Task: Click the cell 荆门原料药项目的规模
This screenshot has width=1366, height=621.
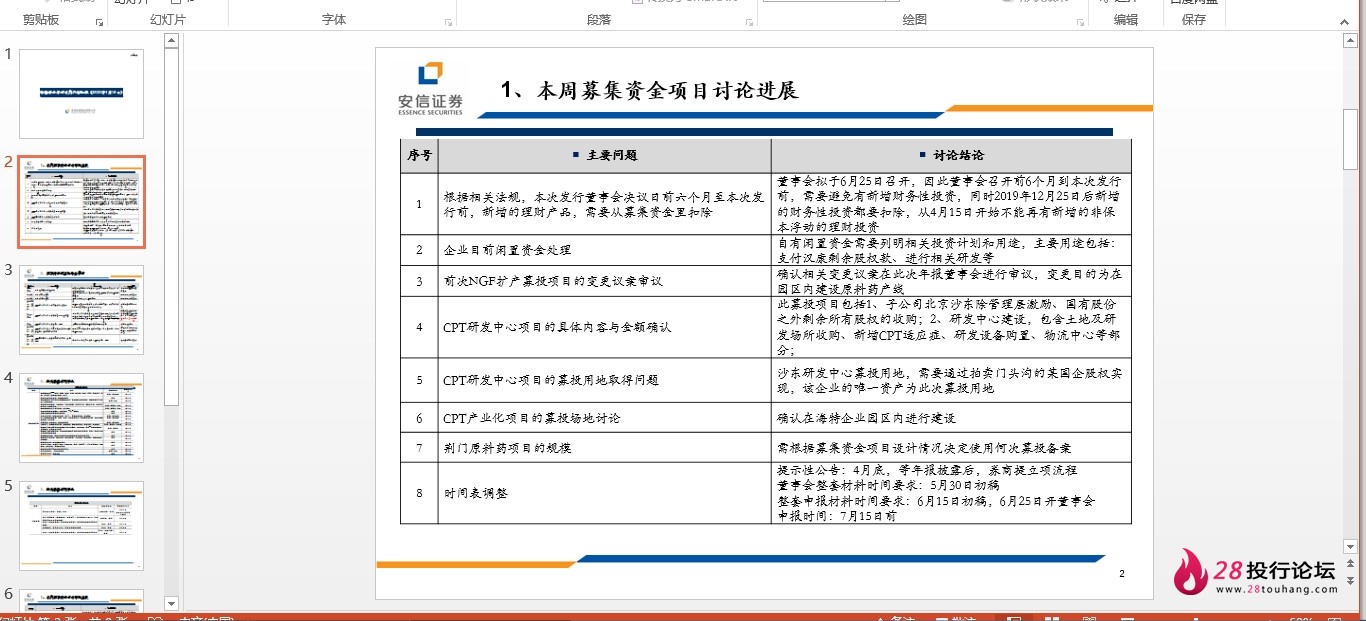Action: pos(604,448)
